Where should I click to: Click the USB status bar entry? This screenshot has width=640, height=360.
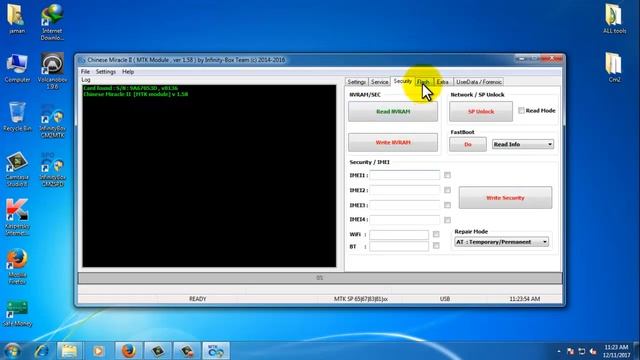(445, 299)
